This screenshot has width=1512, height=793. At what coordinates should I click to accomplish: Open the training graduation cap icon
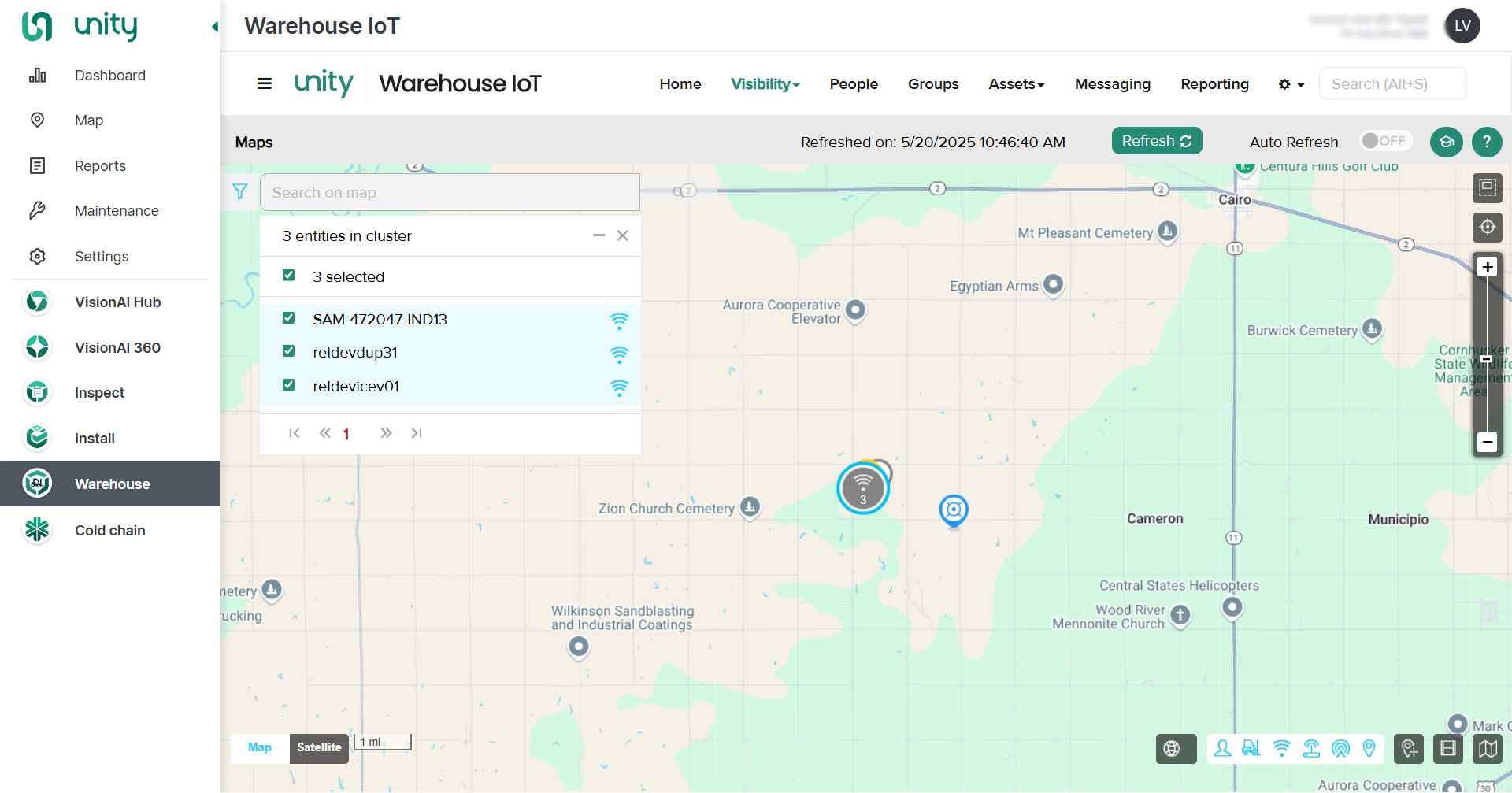coord(1447,142)
